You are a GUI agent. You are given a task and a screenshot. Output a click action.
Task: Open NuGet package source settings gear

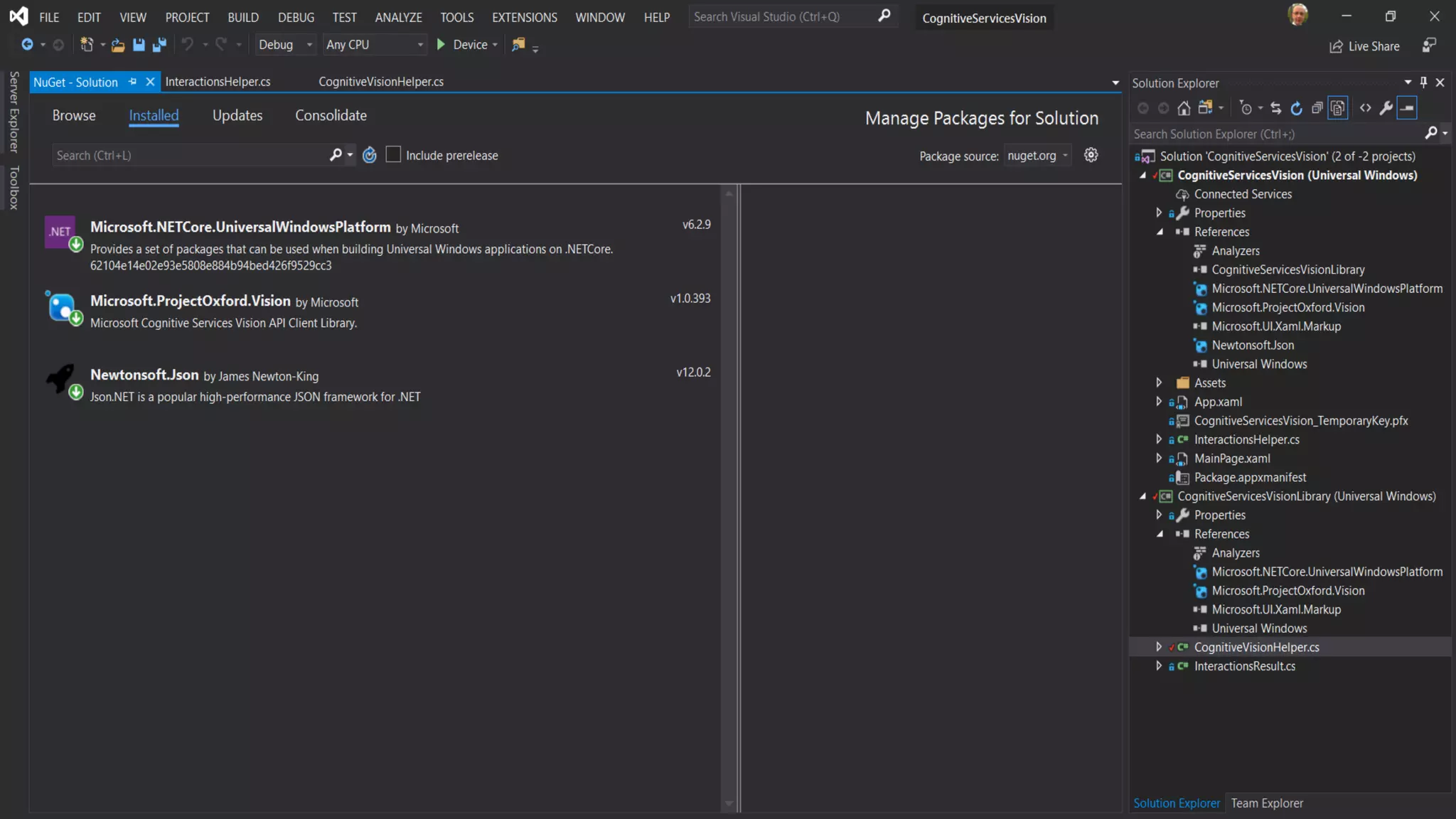[1091, 155]
